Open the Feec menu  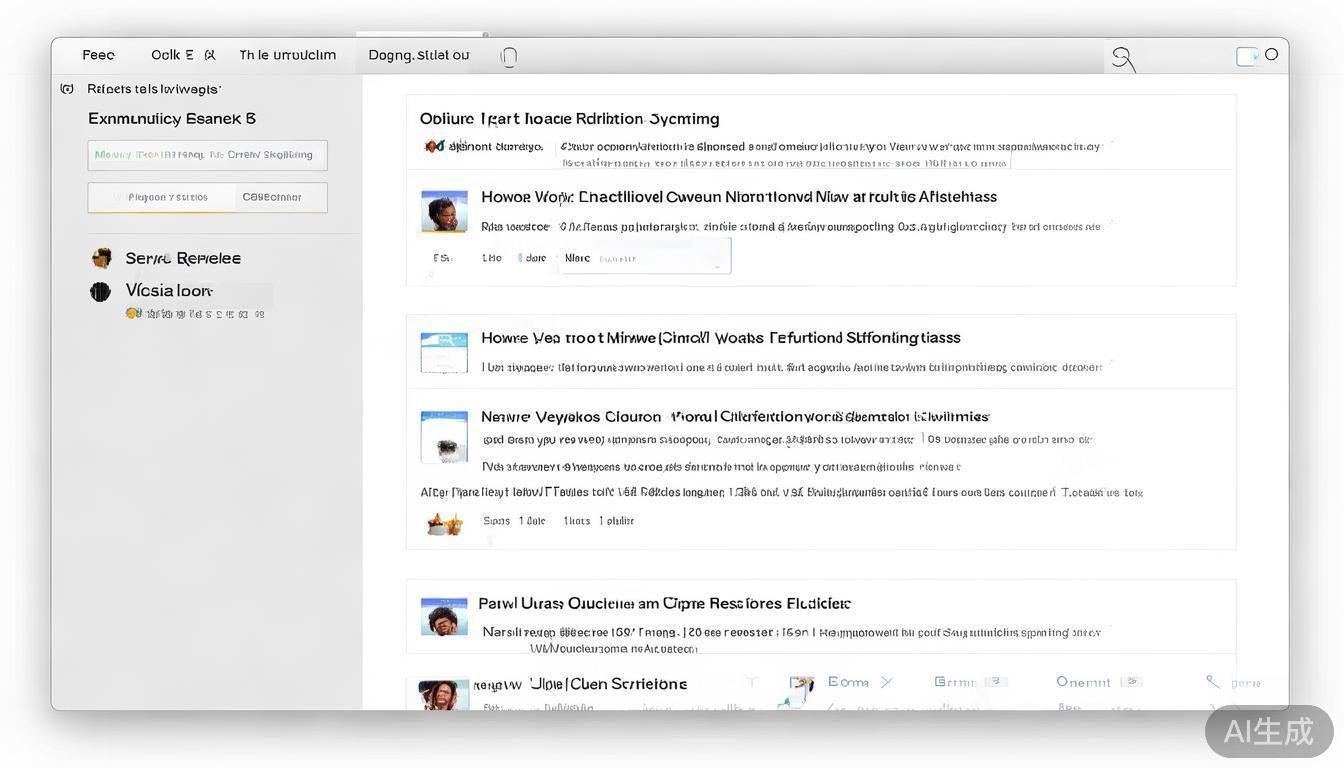(x=98, y=55)
